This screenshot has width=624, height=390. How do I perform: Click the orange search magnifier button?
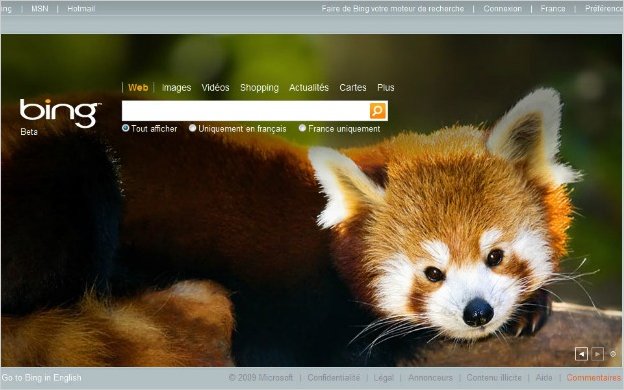378,111
